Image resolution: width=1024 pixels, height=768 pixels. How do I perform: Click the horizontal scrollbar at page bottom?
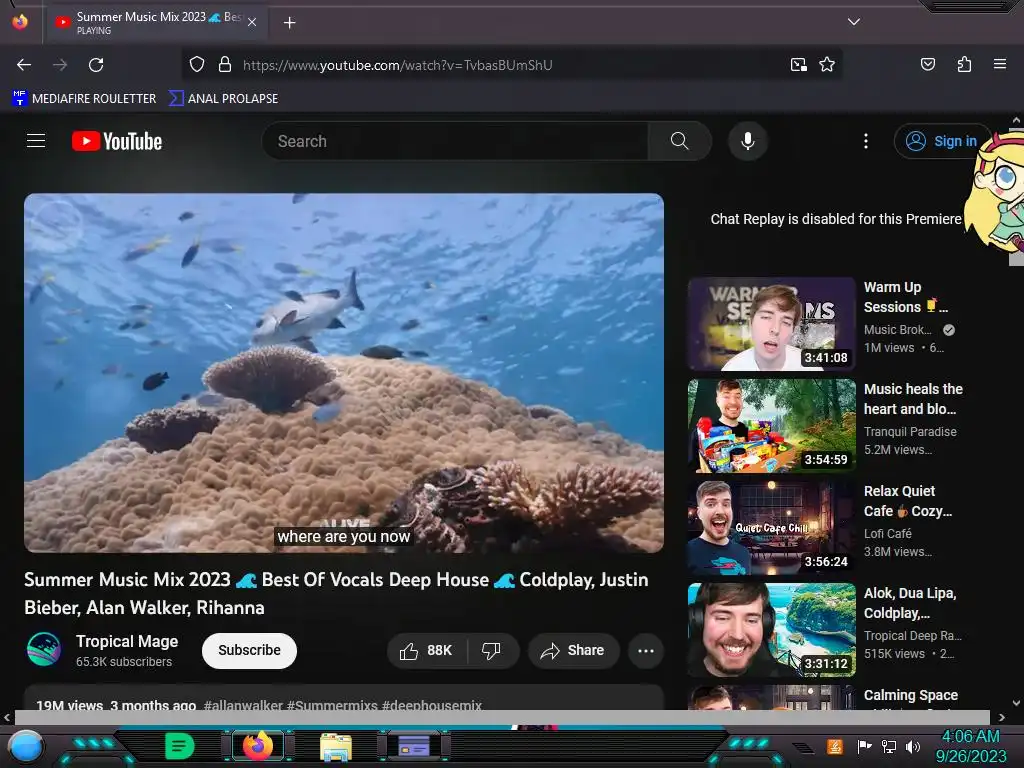pos(502,717)
